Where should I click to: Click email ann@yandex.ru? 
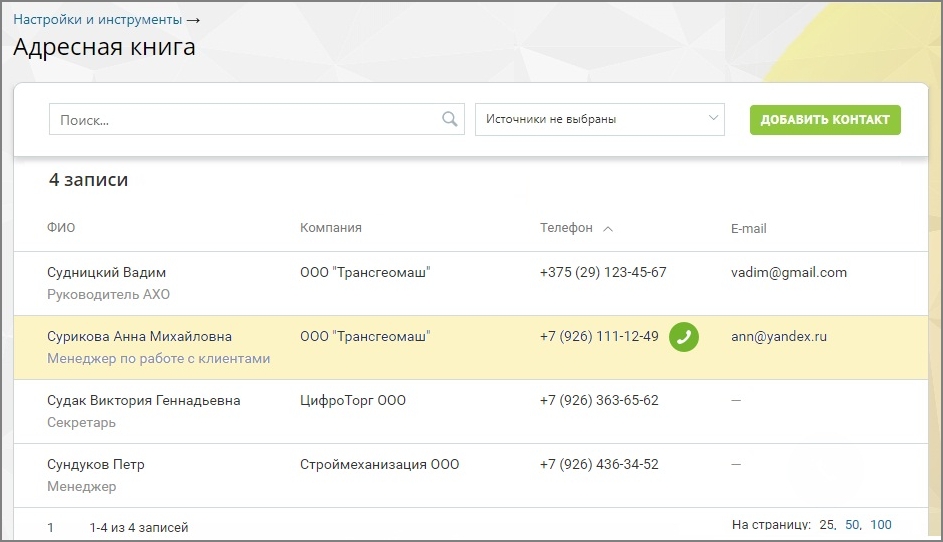[779, 336]
